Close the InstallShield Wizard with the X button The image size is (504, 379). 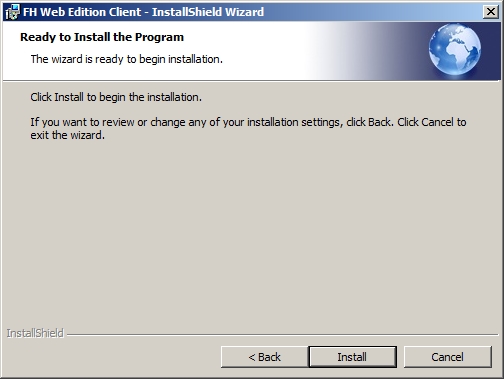pos(491,12)
